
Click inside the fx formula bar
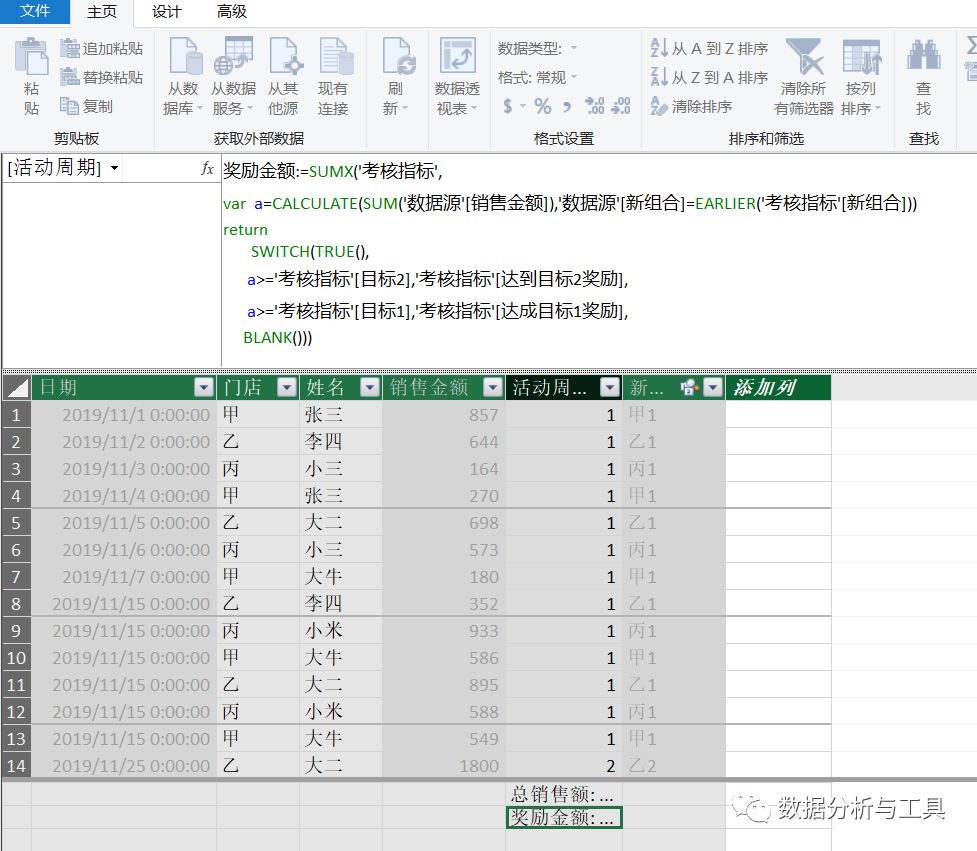click(x=400, y=170)
